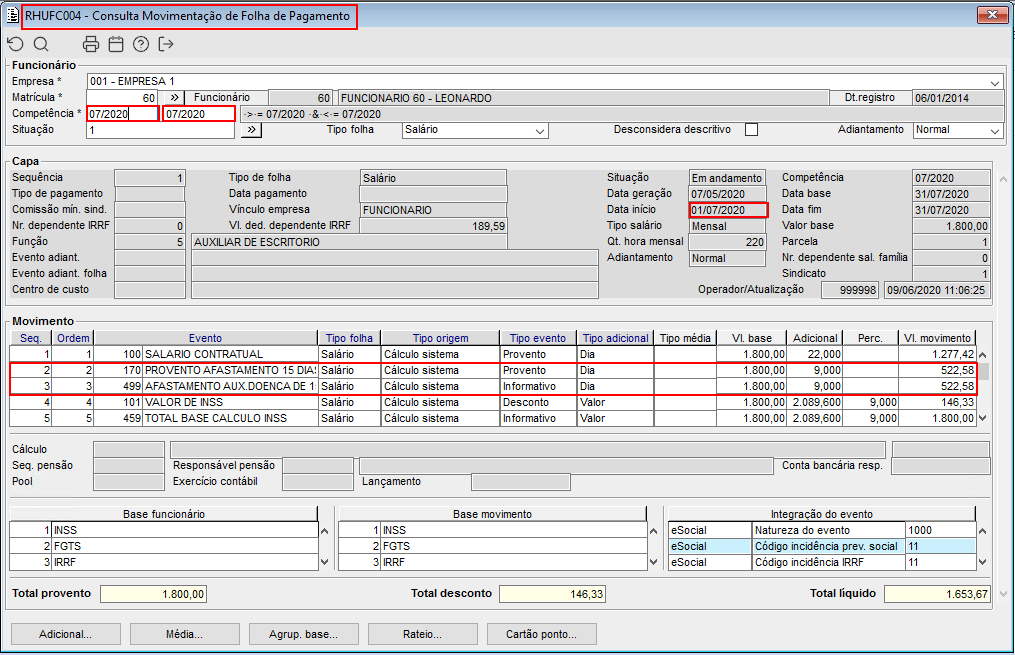Click the Evento column header
The height and width of the screenshot is (655, 1015).
205,338
